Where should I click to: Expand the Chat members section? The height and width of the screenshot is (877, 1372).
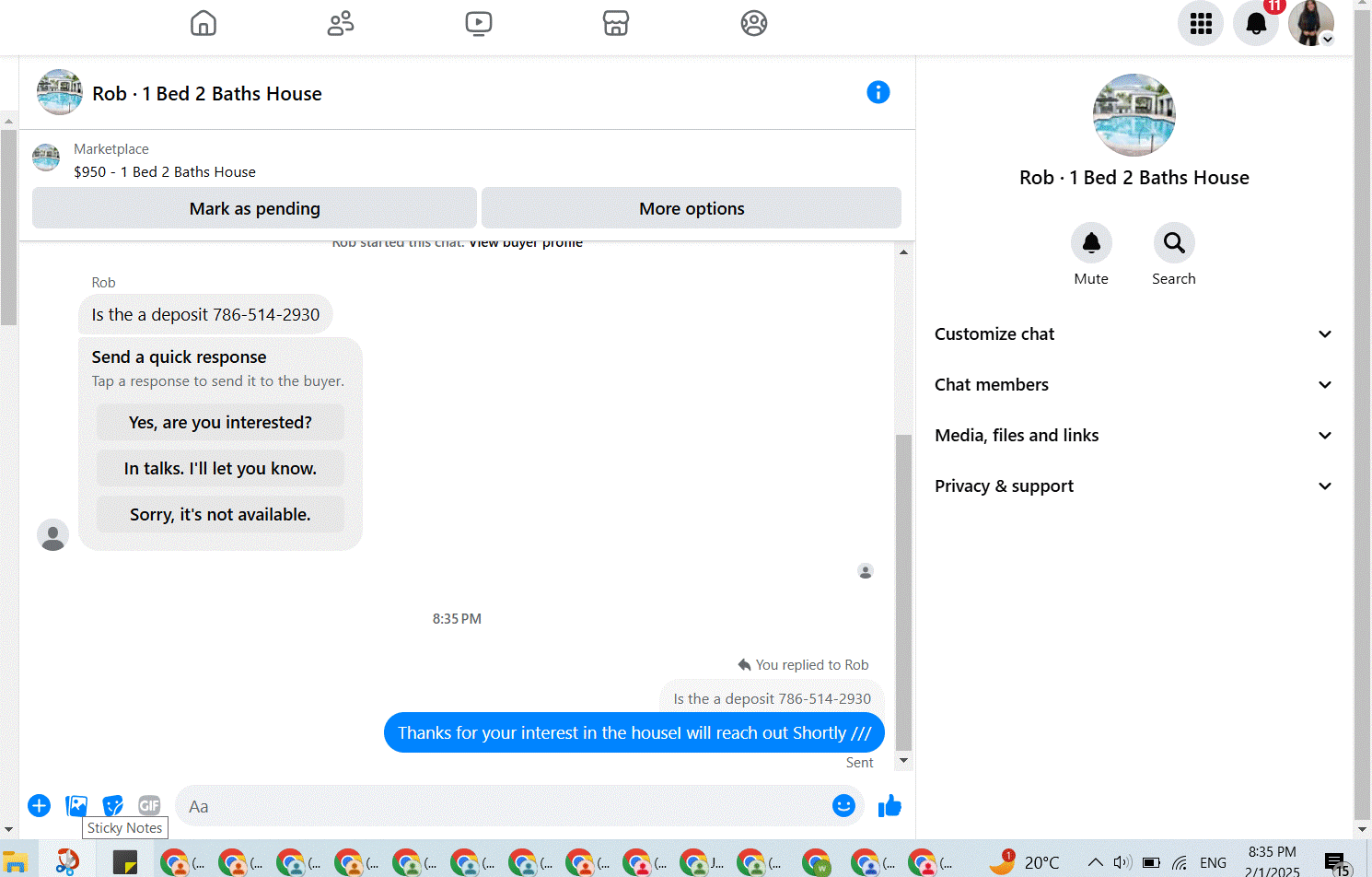pos(1134,385)
